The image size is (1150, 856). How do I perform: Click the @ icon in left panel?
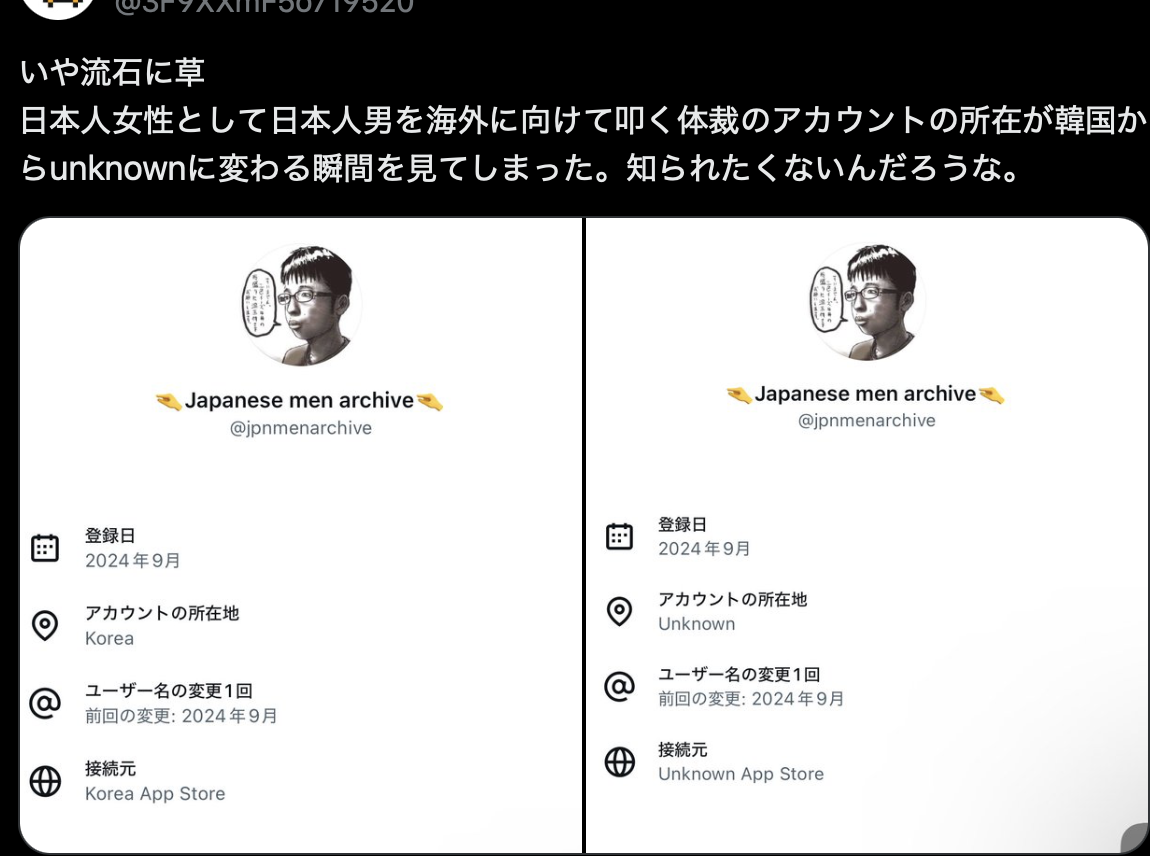tap(45, 703)
